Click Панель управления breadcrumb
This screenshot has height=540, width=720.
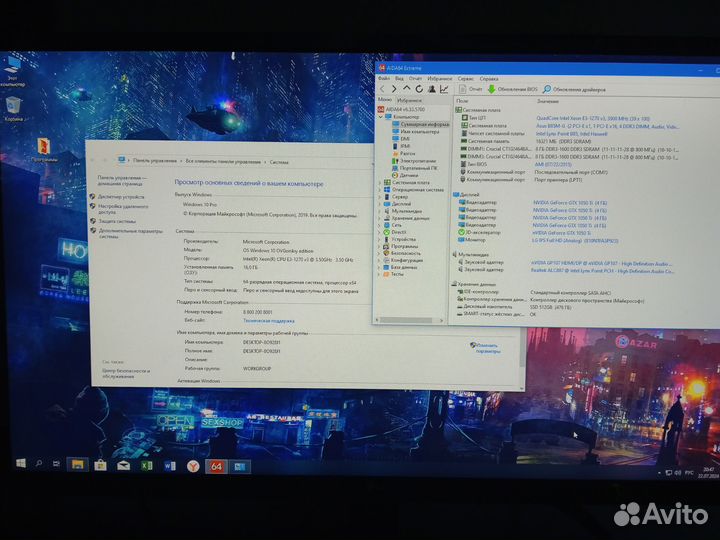point(155,161)
